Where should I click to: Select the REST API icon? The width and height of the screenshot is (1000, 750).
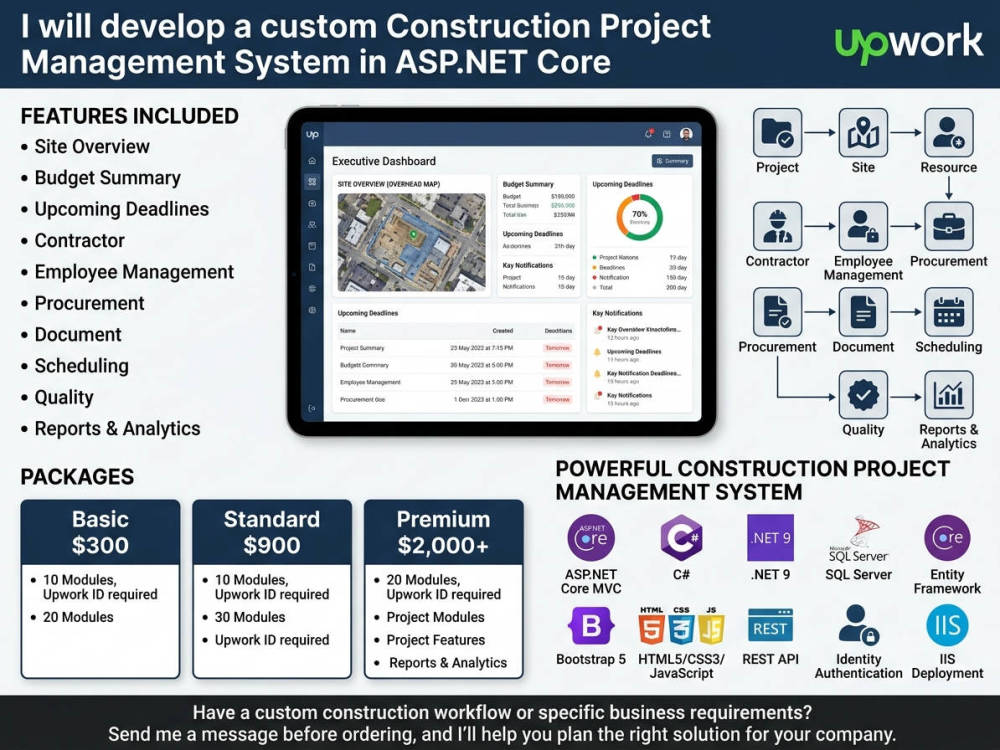pos(770,625)
